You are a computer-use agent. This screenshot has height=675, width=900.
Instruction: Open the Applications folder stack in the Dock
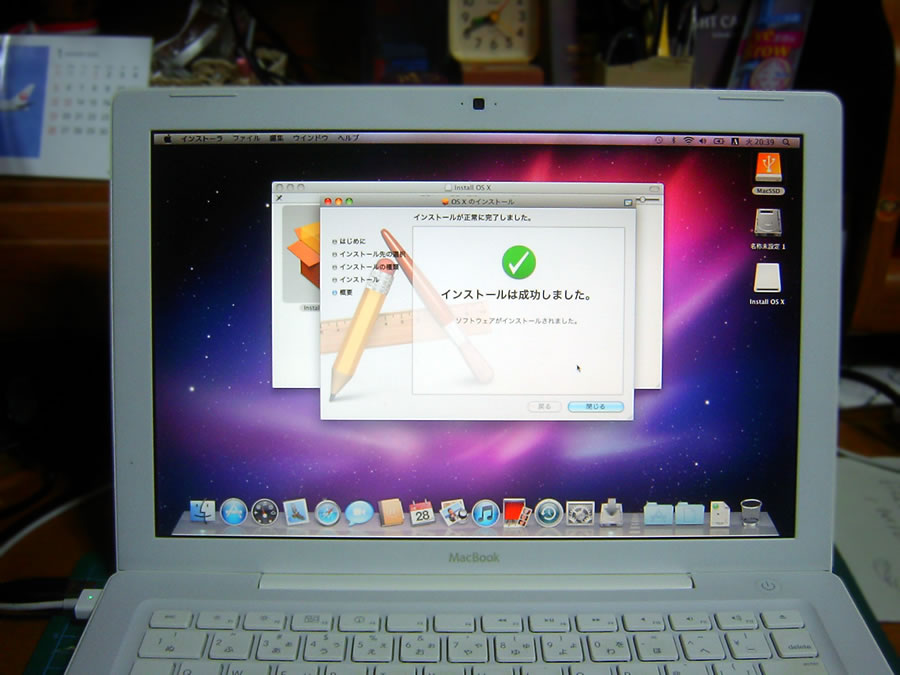(658, 514)
